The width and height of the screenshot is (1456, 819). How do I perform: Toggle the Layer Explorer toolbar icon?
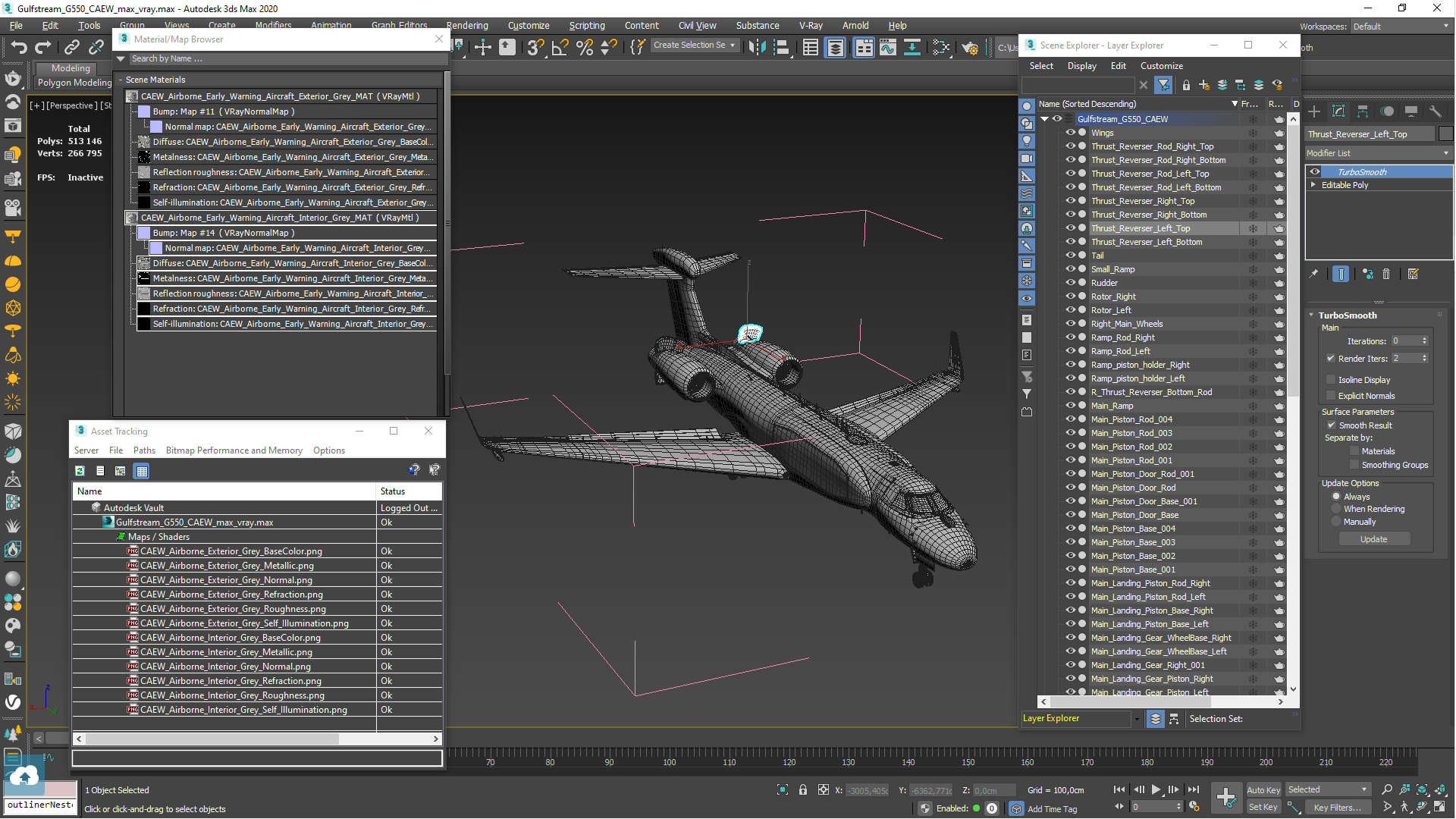835,48
